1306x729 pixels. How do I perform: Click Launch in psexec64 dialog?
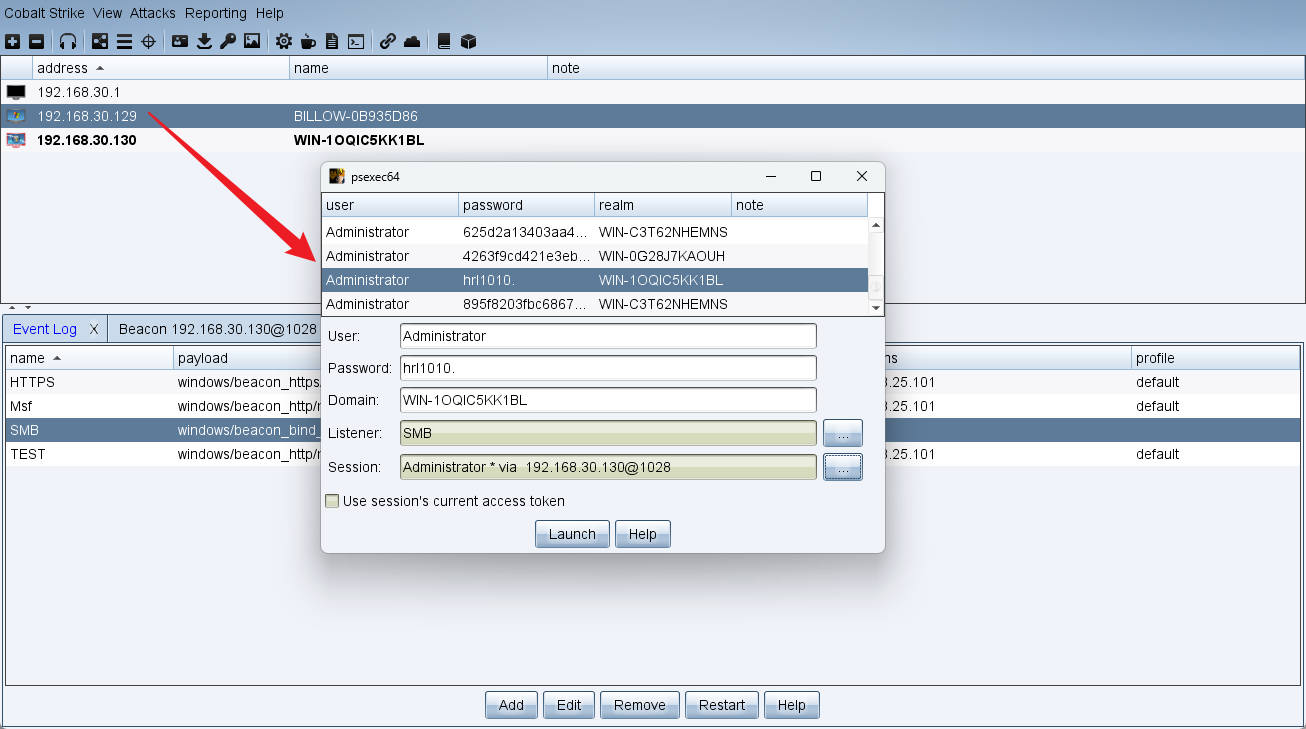point(572,534)
